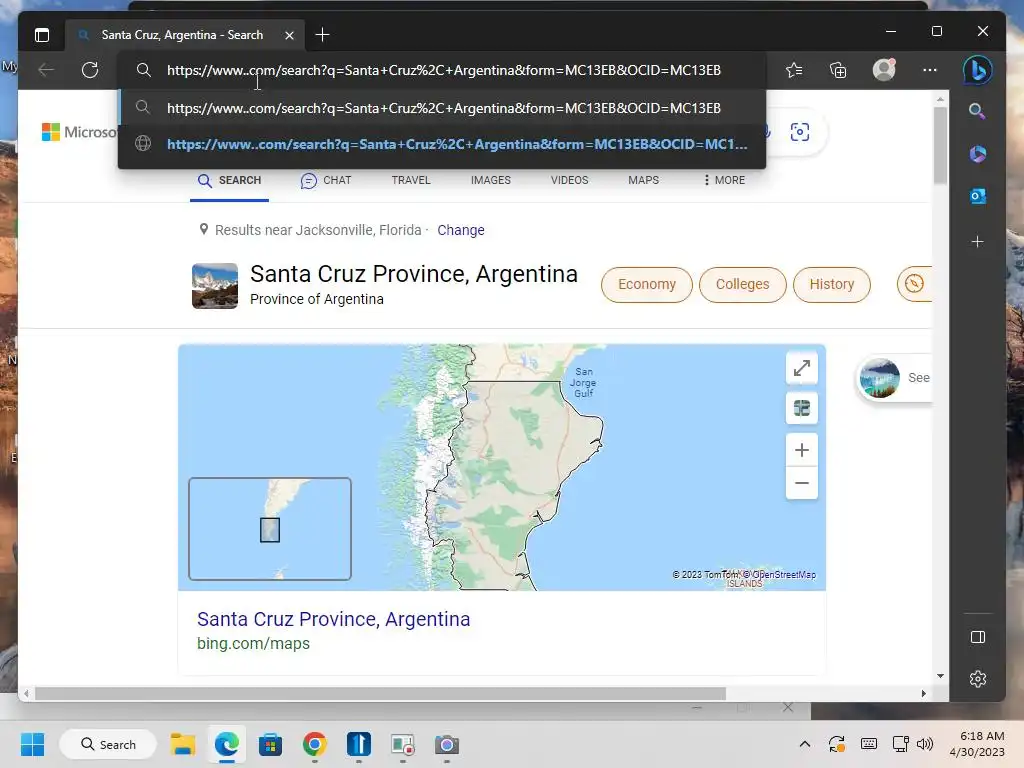Open the Bing Chat sidebar icon
Viewport: 1024px width, 768px height.
[x=977, y=70]
